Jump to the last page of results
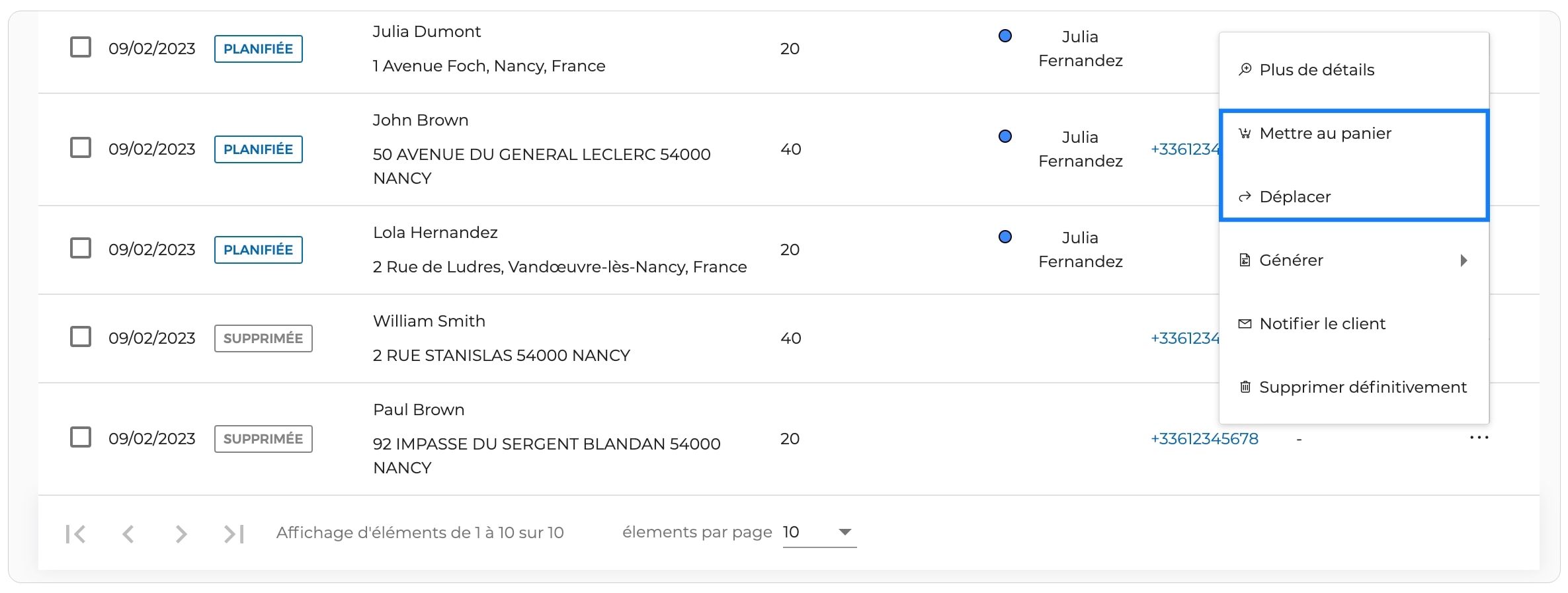This screenshot has height=593, width=1568. pyautogui.click(x=233, y=534)
